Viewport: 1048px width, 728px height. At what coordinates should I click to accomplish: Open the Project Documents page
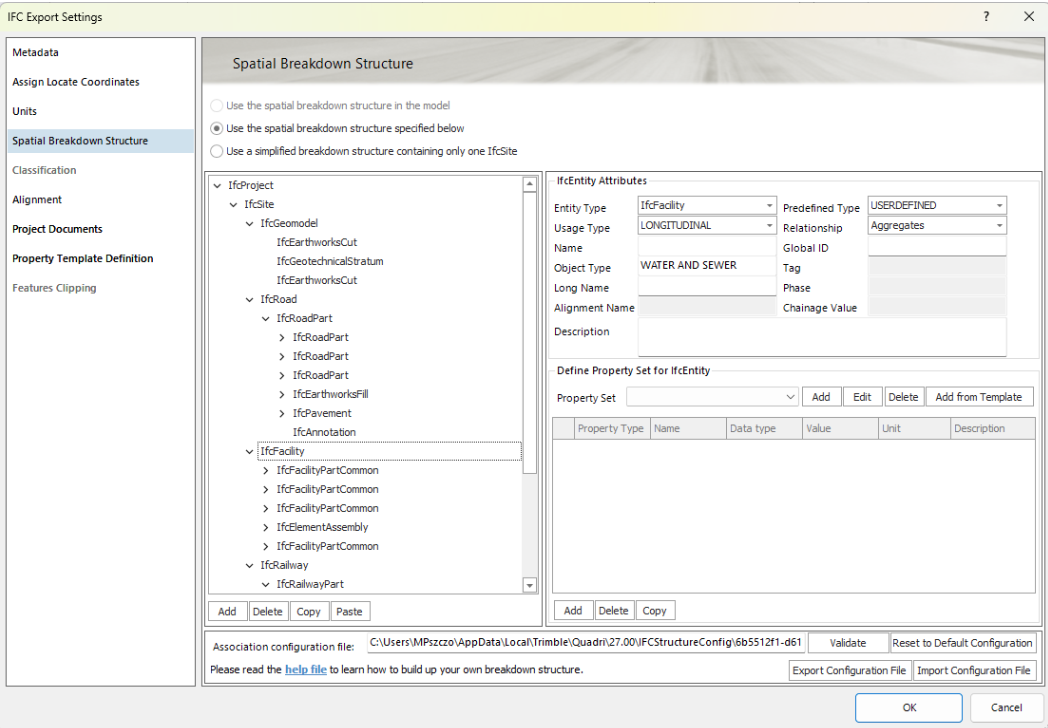click(57, 229)
